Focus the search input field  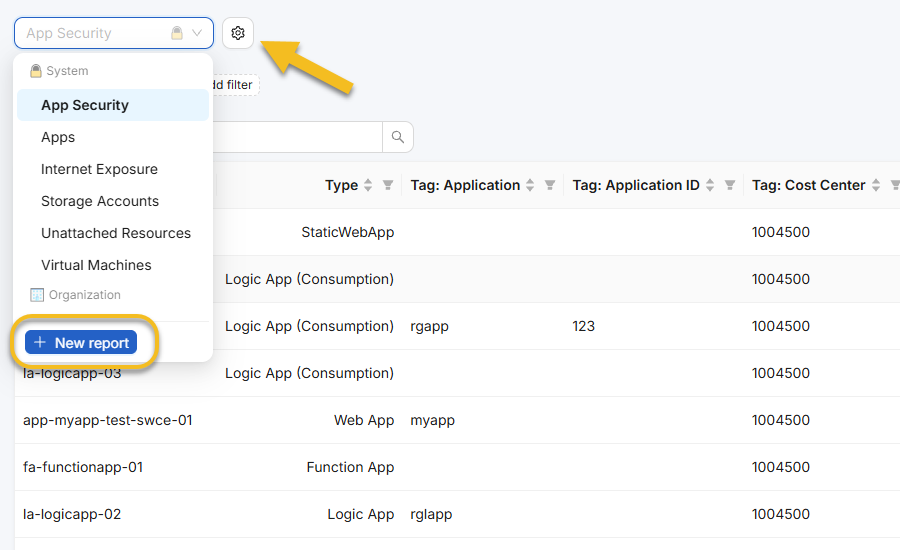[297, 137]
